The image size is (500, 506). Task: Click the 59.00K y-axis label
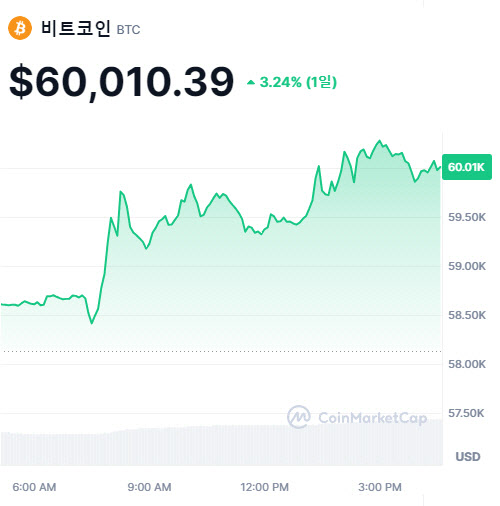(467, 266)
